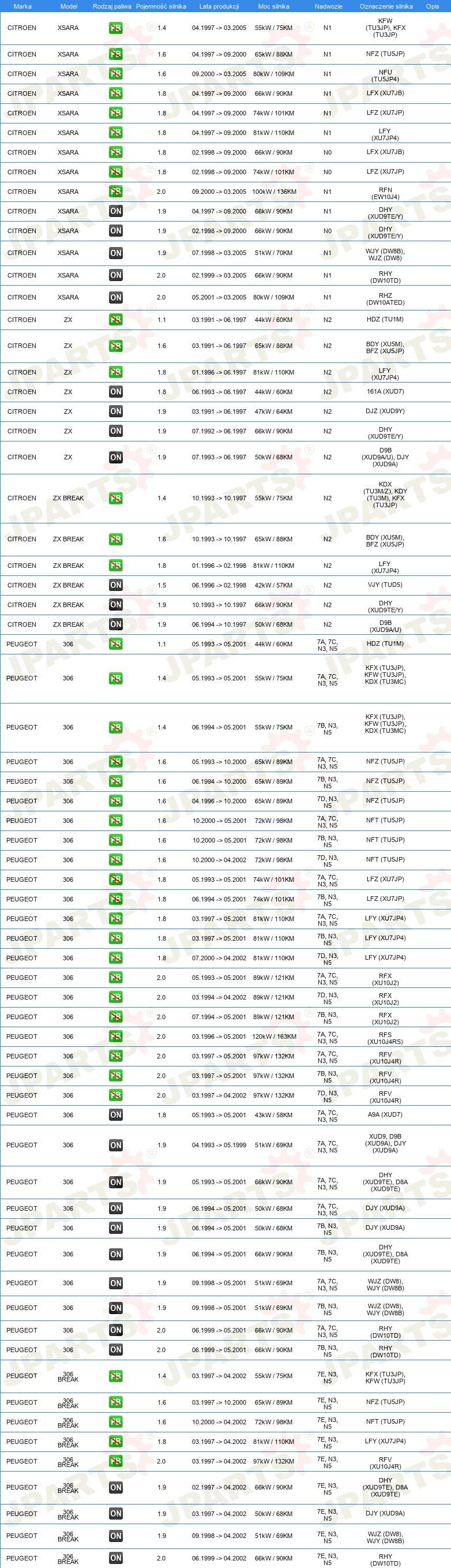The width and height of the screenshot is (451, 1568).
Task: Click the Rodzaj paliwa column header
Action: [x=112, y=6]
